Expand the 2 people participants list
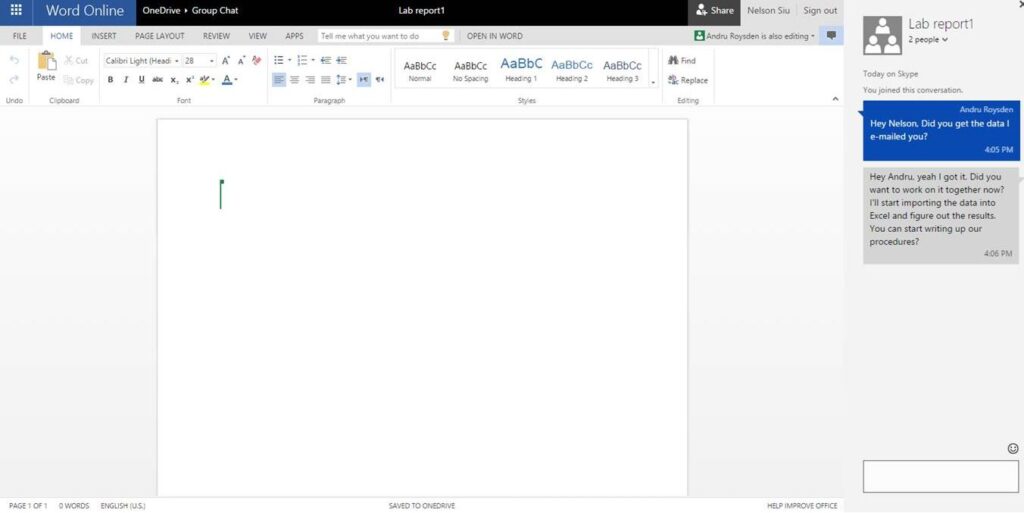Viewport: 1024px width, 513px height. pos(928,40)
